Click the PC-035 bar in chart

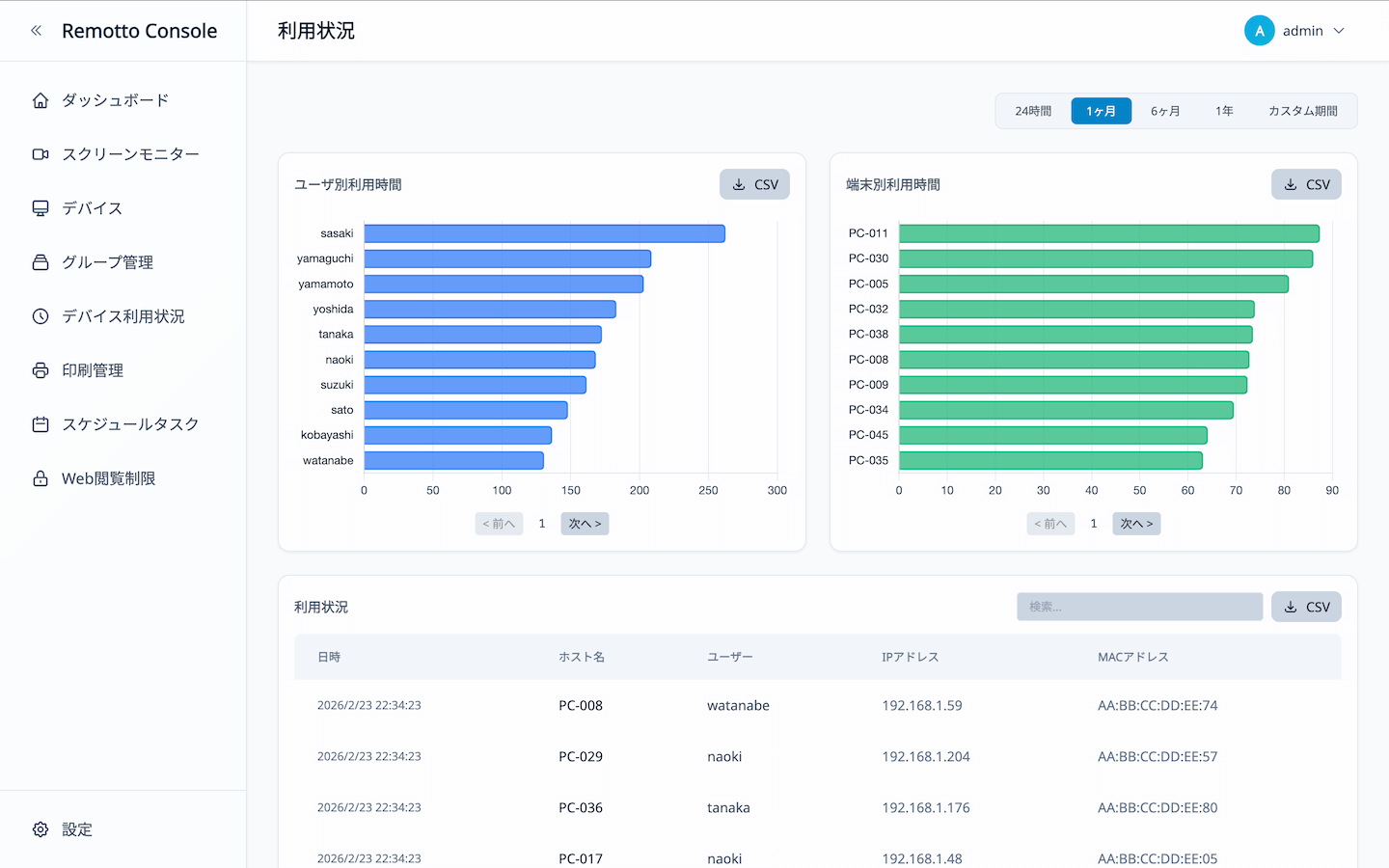coord(1051,460)
